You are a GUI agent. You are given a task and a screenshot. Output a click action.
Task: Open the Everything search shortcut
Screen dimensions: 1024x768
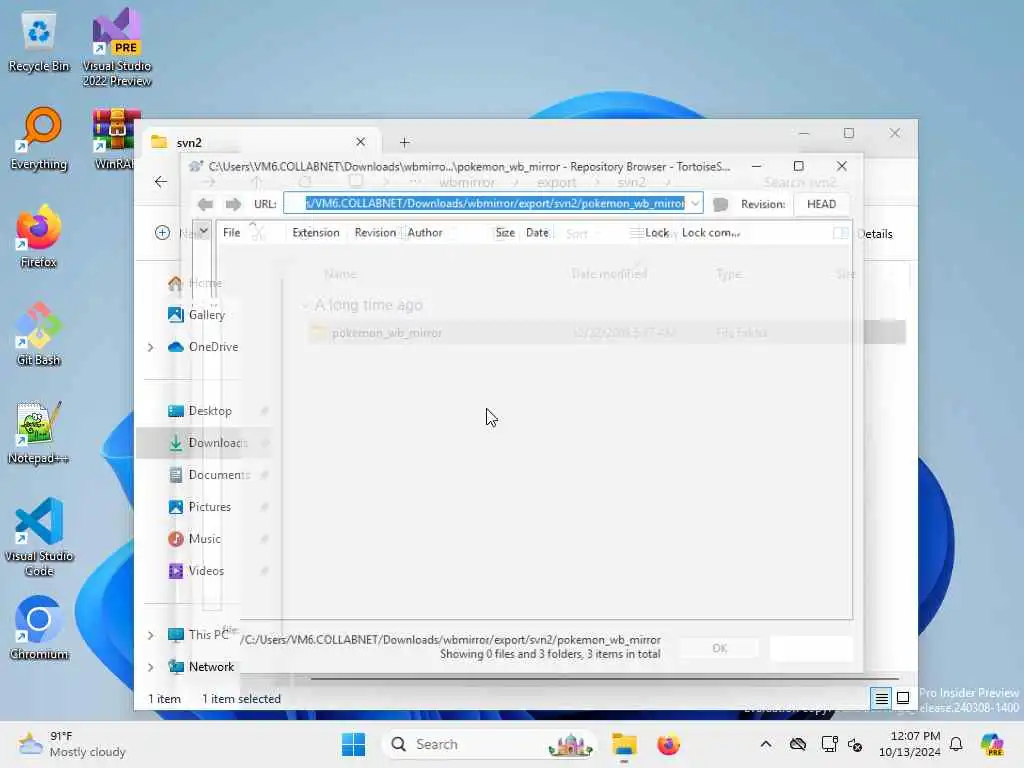click(x=39, y=139)
